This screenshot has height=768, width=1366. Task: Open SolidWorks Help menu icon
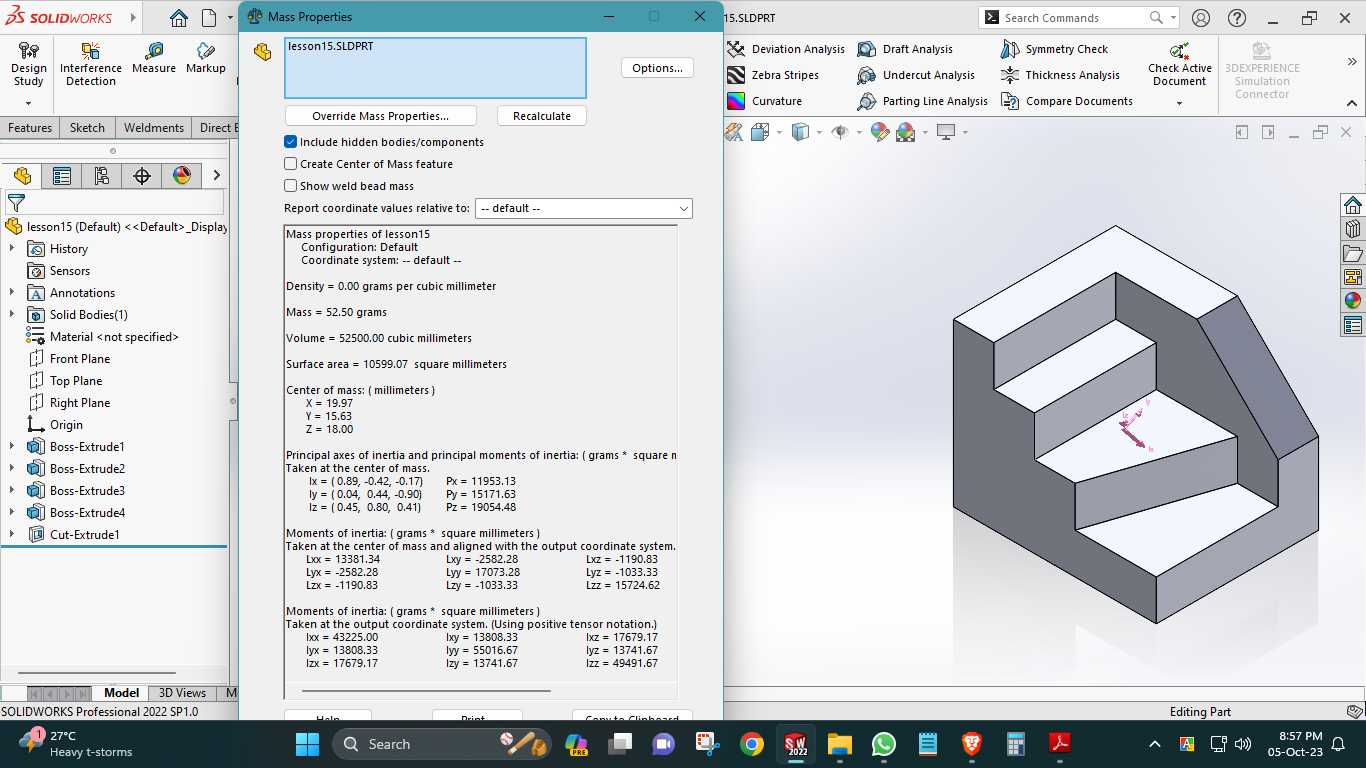click(1237, 18)
